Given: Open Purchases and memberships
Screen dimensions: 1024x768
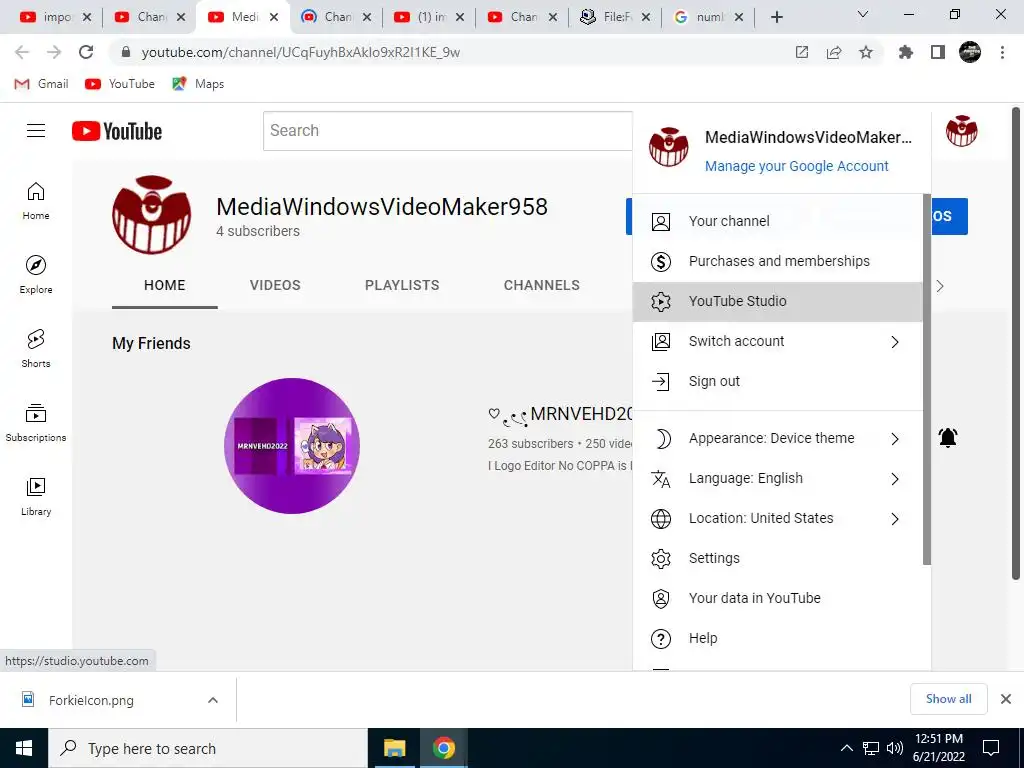Looking at the screenshot, I should [x=777, y=261].
